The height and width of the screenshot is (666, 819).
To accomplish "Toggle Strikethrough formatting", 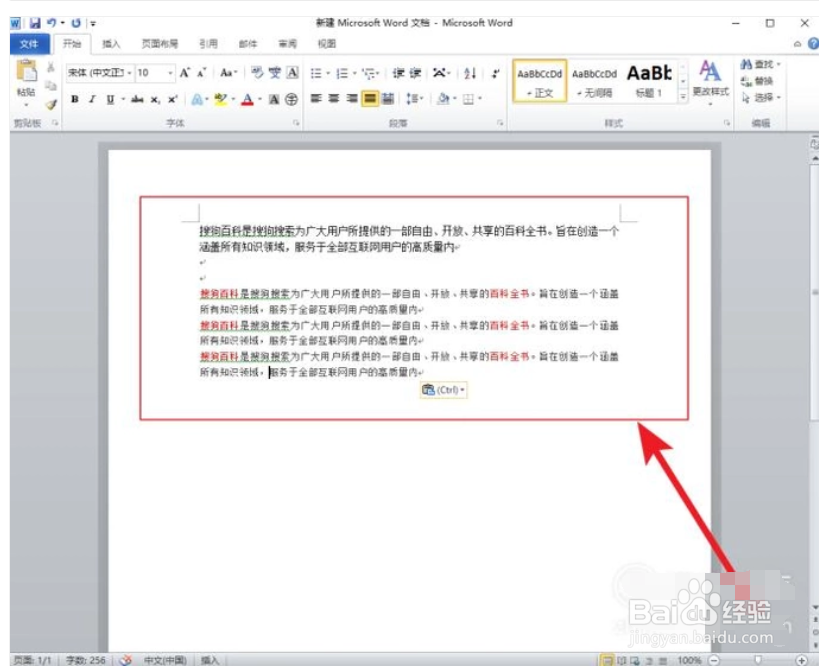I will 137,99.
